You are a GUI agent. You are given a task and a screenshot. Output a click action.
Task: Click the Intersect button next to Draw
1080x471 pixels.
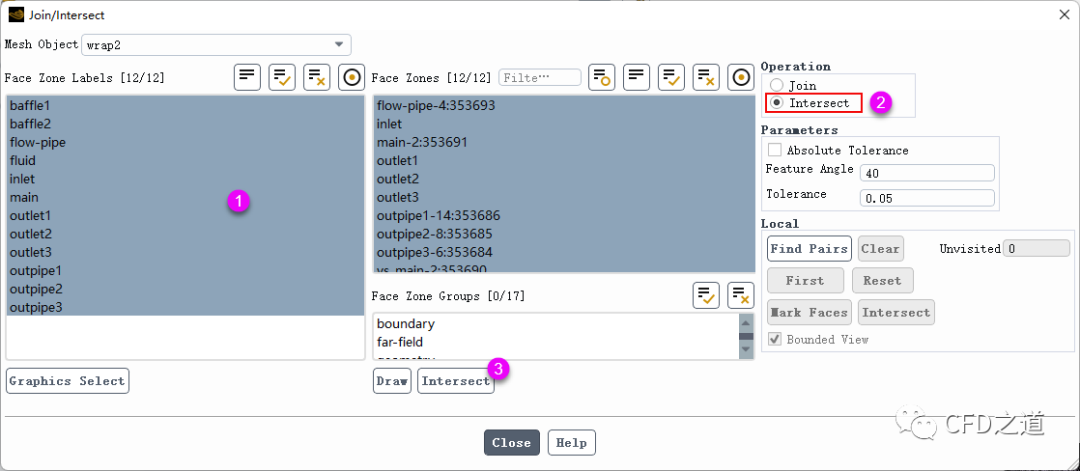click(456, 381)
